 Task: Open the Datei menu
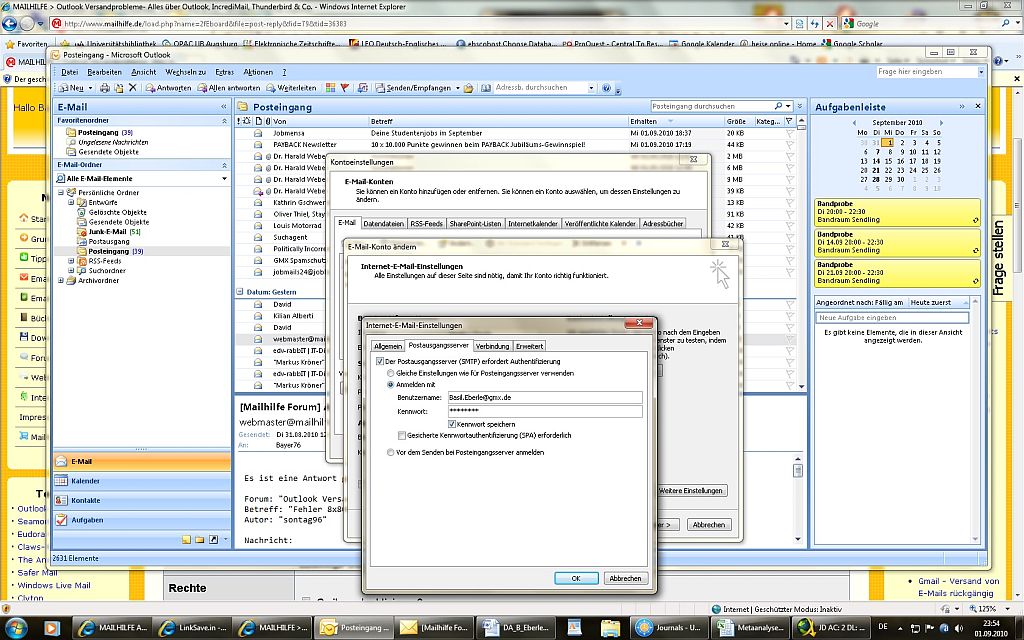pos(69,72)
